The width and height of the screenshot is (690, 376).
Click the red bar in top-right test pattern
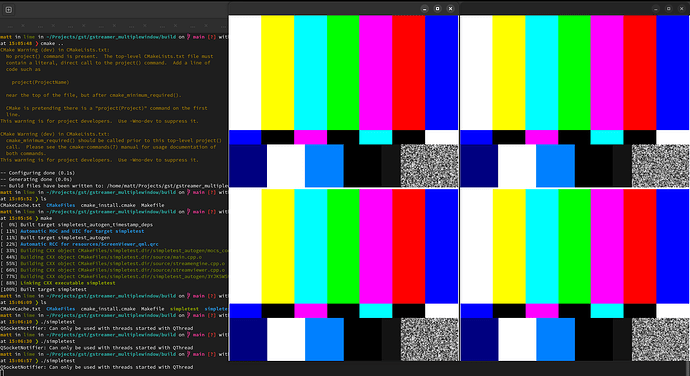640,73
